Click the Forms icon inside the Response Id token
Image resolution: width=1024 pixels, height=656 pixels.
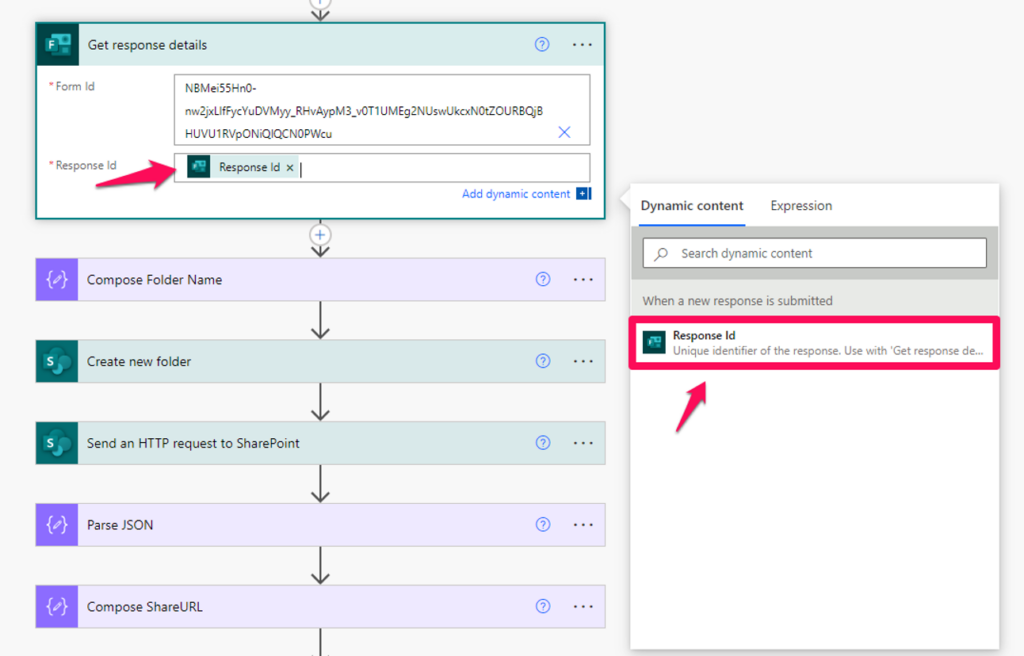pyautogui.click(x=199, y=167)
